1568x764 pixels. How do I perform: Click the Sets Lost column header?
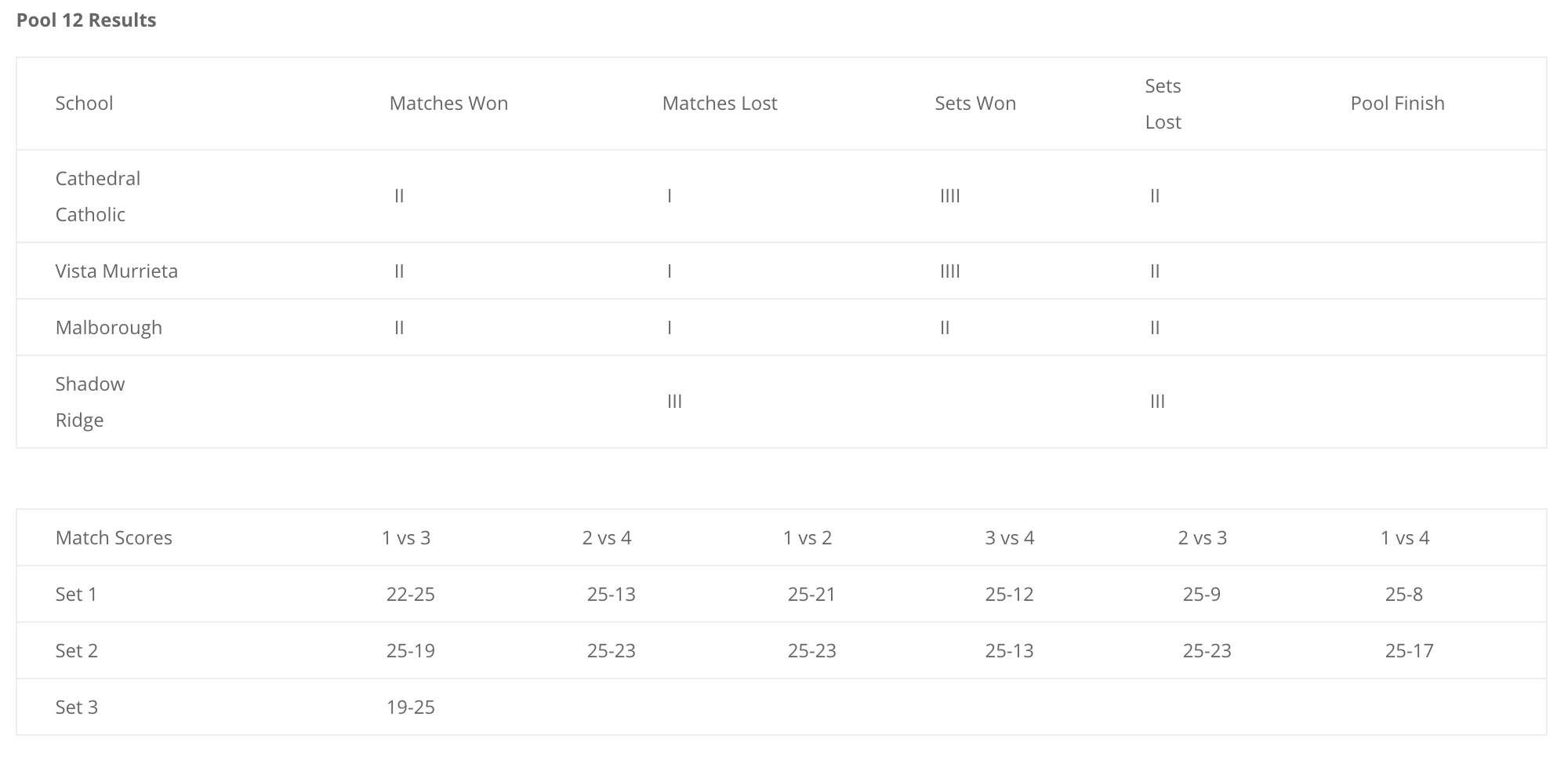pos(1163,104)
